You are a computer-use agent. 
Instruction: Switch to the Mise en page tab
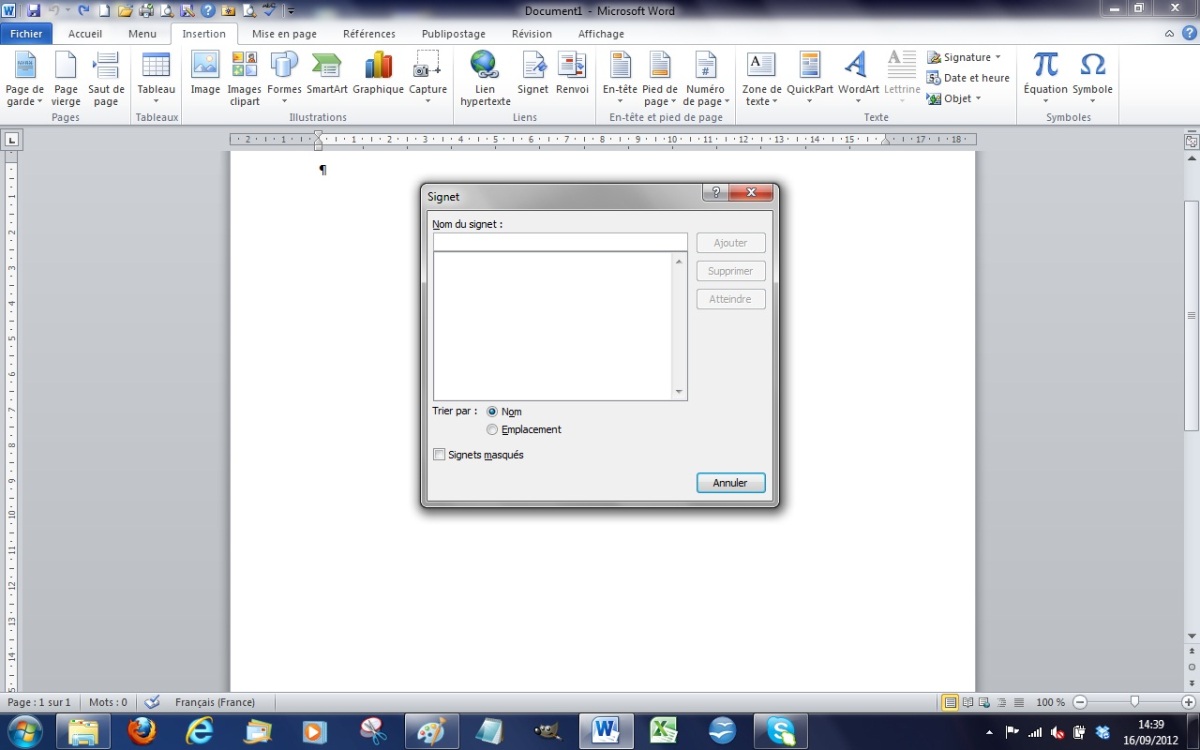point(284,34)
